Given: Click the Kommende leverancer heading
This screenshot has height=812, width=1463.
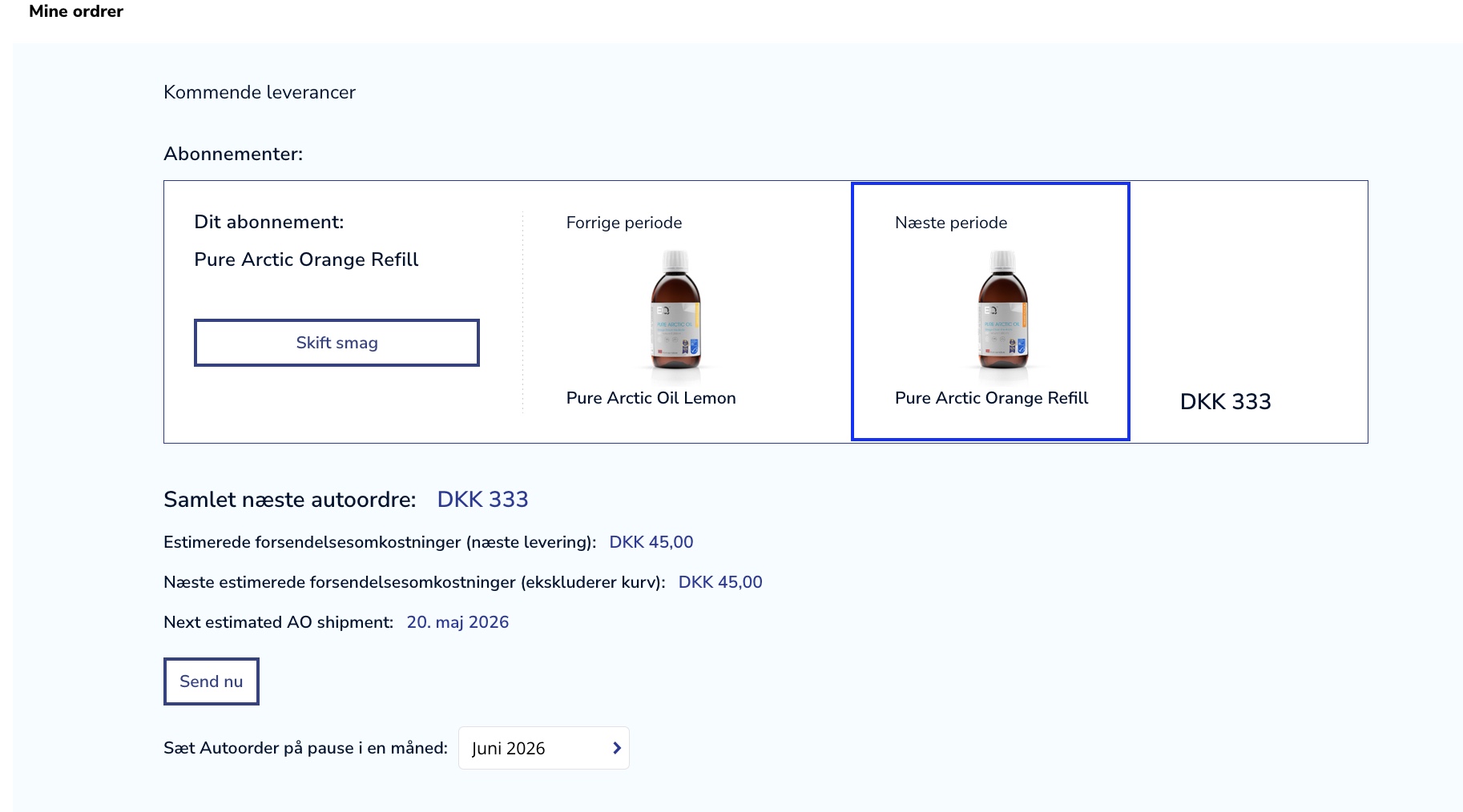Looking at the screenshot, I should click(x=260, y=92).
